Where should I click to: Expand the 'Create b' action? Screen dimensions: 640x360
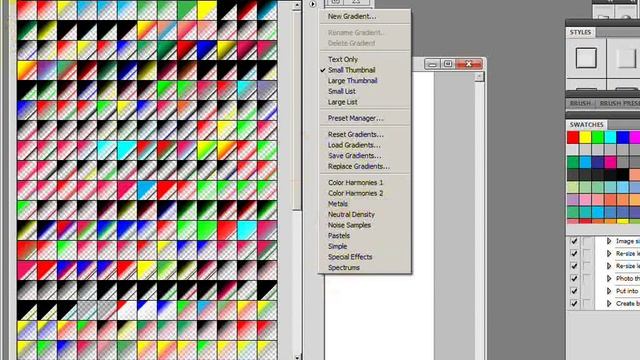609,303
